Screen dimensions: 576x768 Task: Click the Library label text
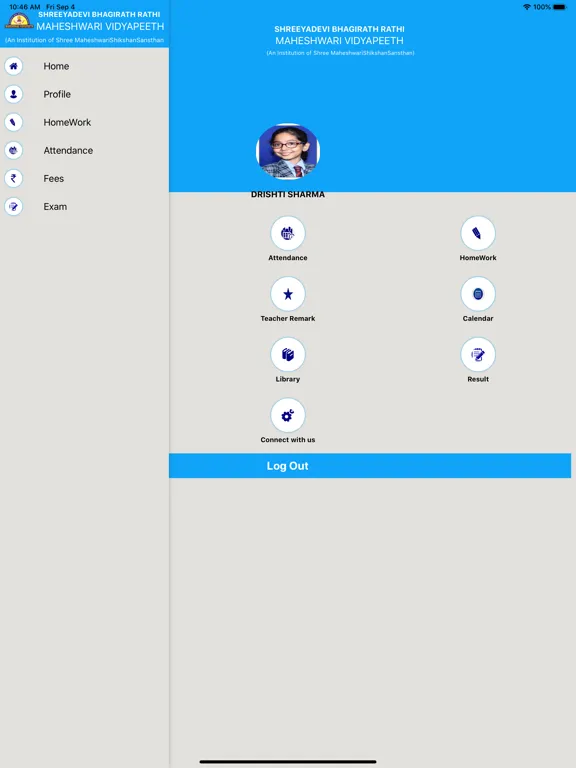click(x=288, y=379)
